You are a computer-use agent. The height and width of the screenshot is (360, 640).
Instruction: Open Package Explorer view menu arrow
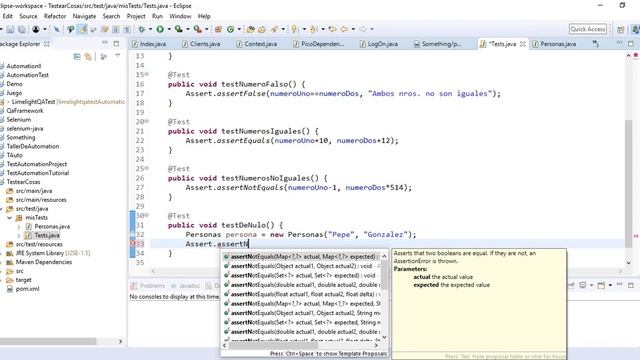point(118,56)
